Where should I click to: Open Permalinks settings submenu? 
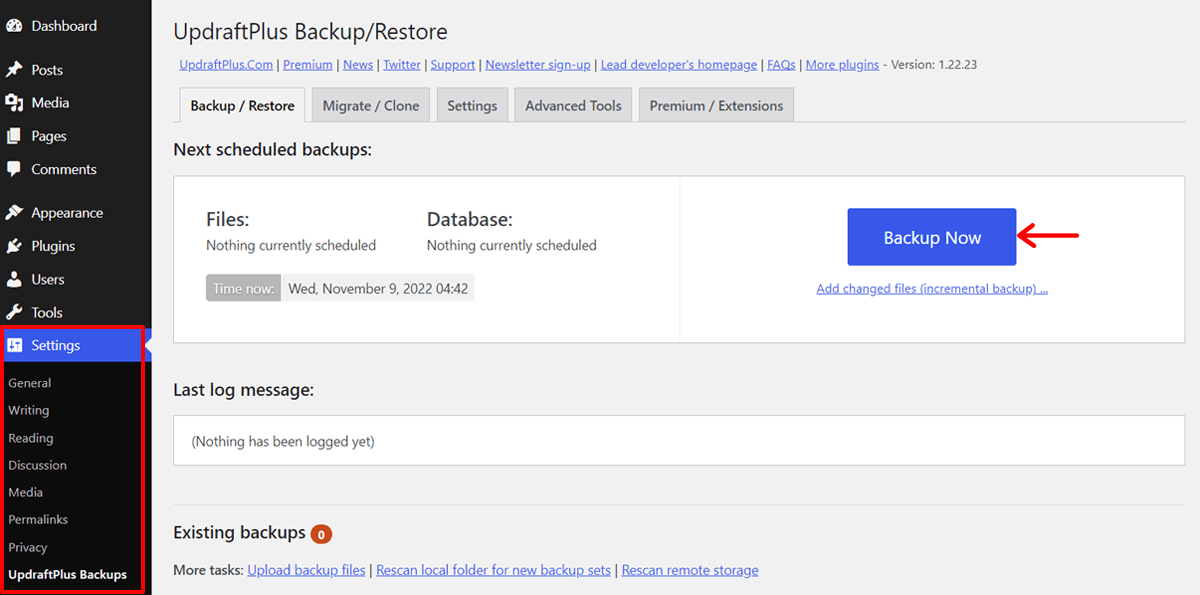tap(38, 519)
